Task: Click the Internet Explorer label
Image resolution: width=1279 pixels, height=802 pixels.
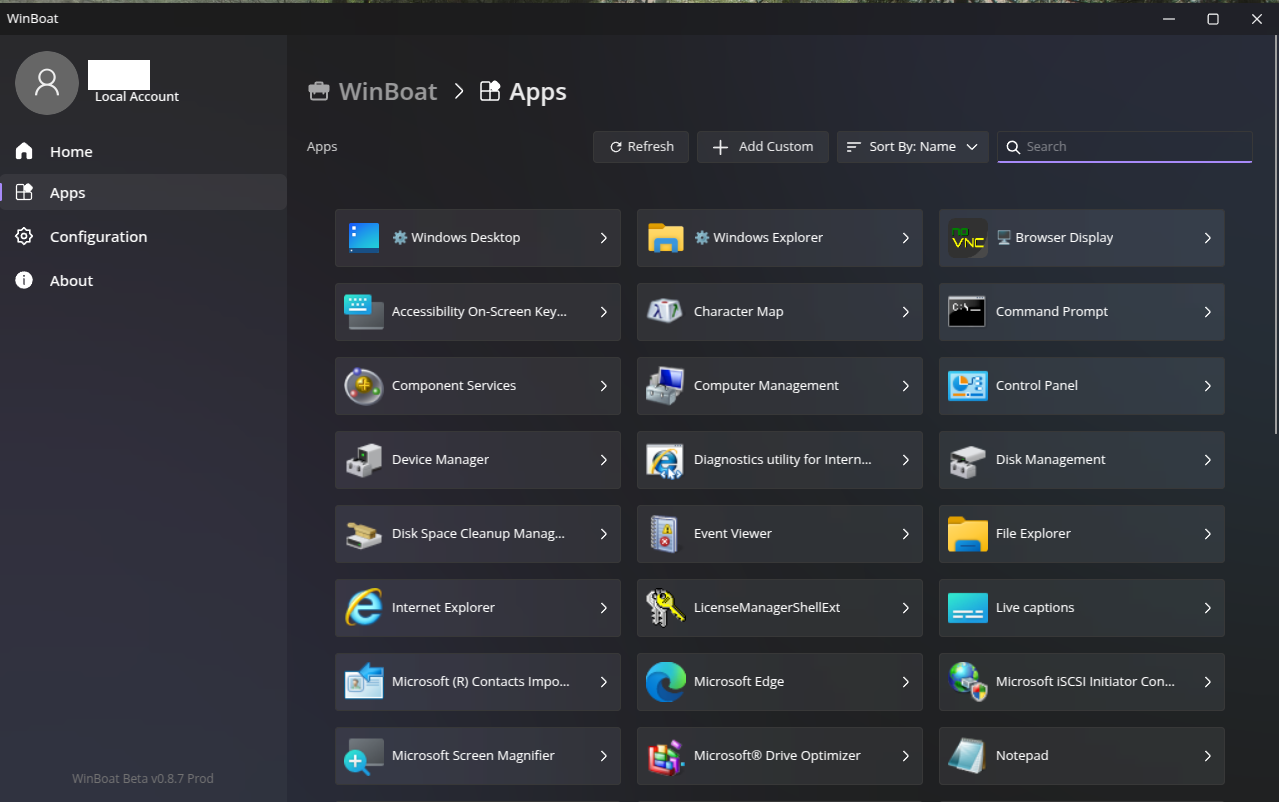Action: point(443,608)
